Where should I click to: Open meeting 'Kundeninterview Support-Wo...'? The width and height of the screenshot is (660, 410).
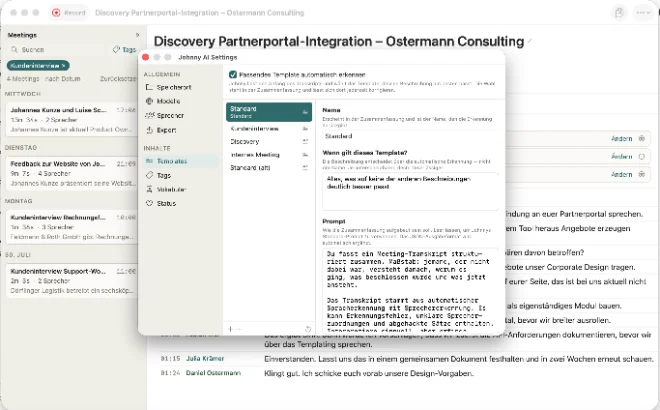[72, 281]
